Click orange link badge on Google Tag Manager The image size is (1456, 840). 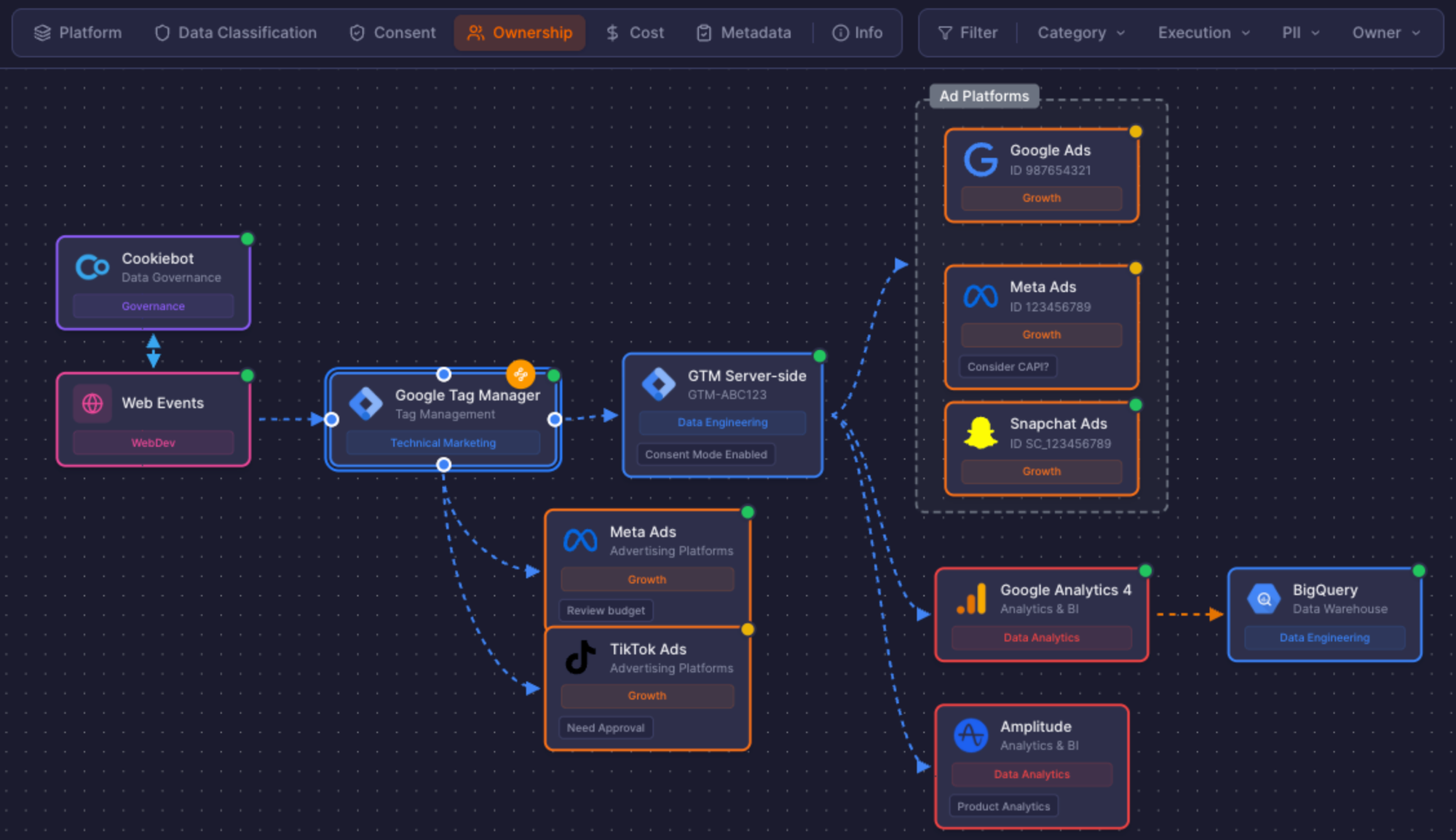coord(521,374)
